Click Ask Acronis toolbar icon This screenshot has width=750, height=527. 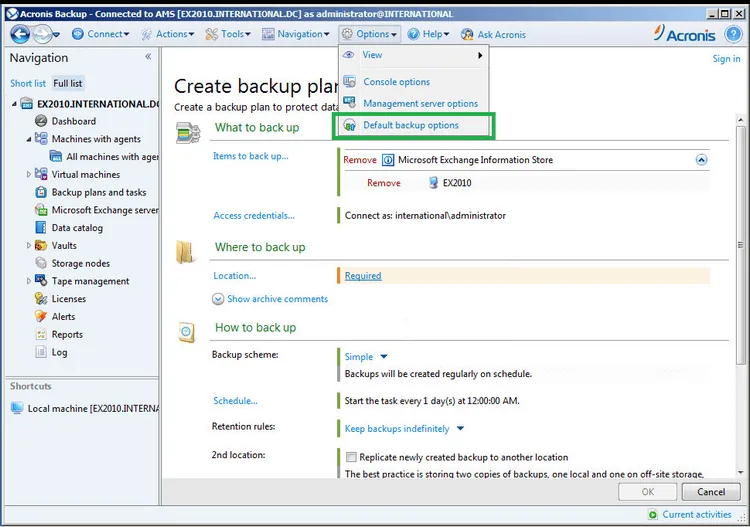467,34
